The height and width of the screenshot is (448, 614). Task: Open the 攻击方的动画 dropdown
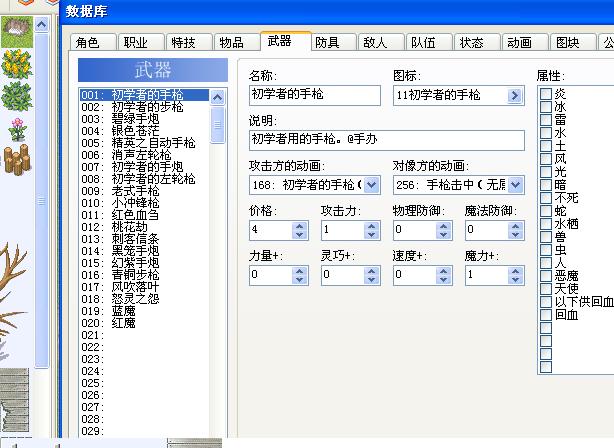pyautogui.click(x=371, y=185)
